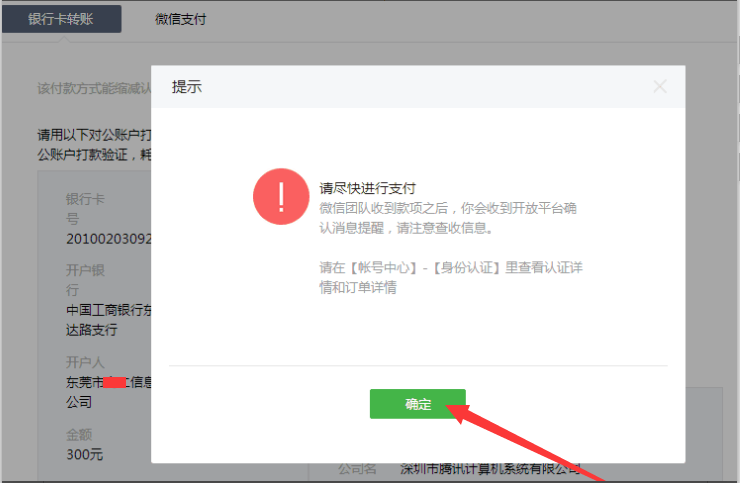Select the 银行卡转账 tab
This screenshot has width=740, height=483.
[61, 19]
